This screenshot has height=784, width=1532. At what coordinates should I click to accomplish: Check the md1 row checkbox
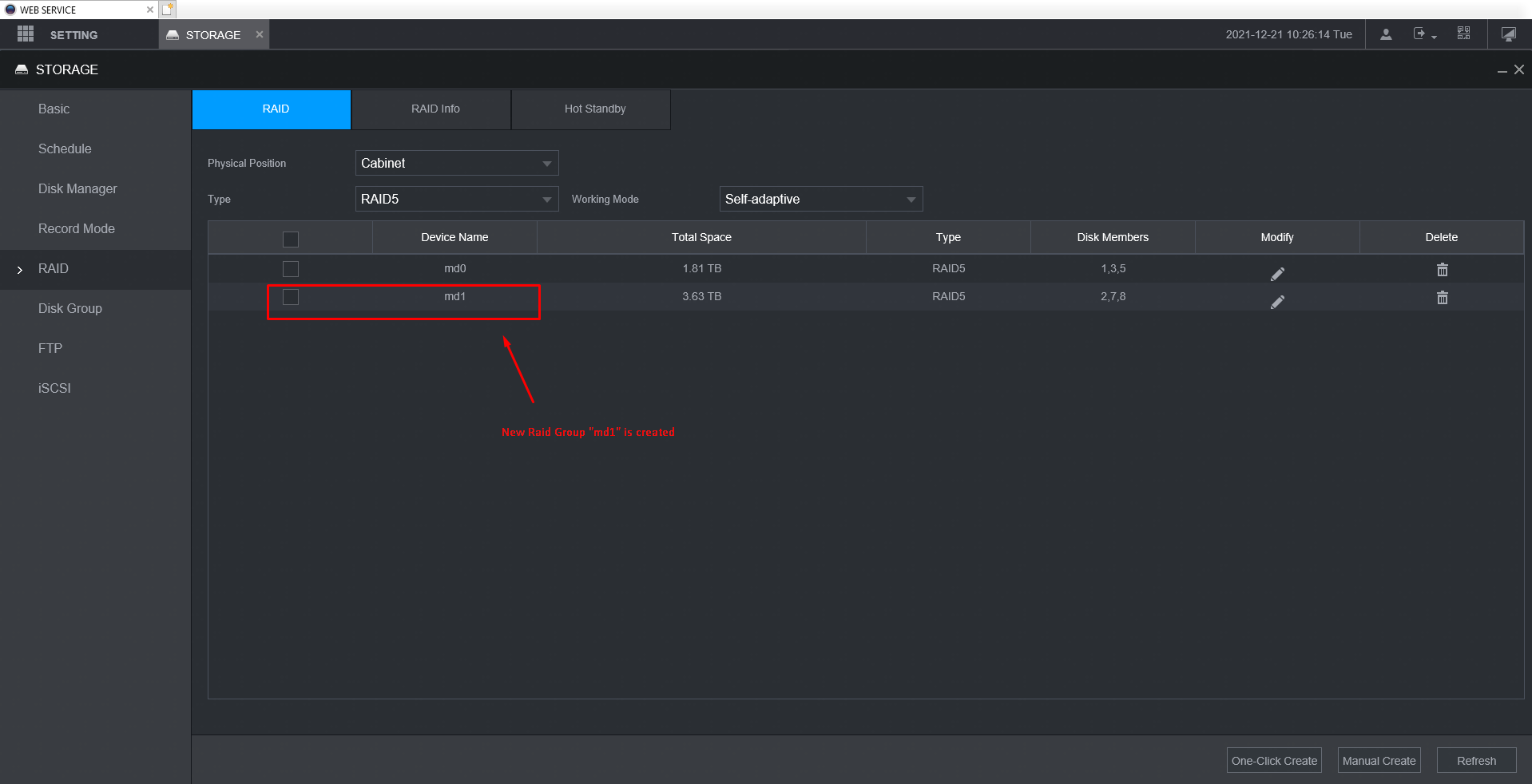(x=291, y=297)
